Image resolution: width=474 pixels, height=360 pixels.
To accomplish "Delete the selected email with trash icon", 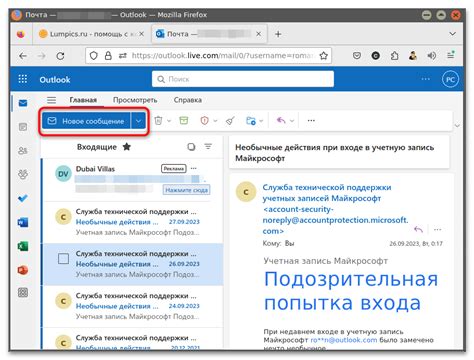I will pyautogui.click(x=158, y=121).
